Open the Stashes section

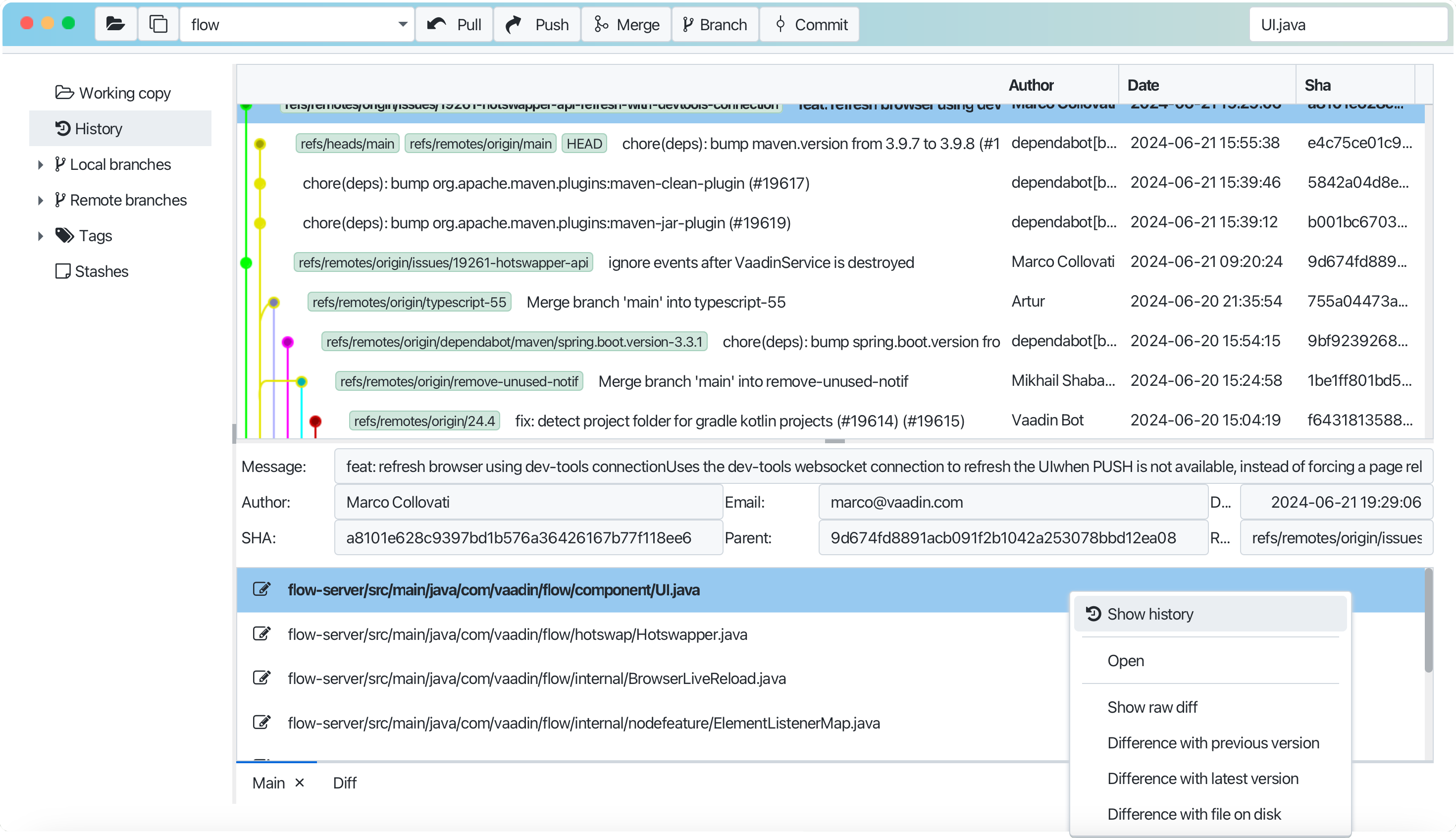point(102,271)
